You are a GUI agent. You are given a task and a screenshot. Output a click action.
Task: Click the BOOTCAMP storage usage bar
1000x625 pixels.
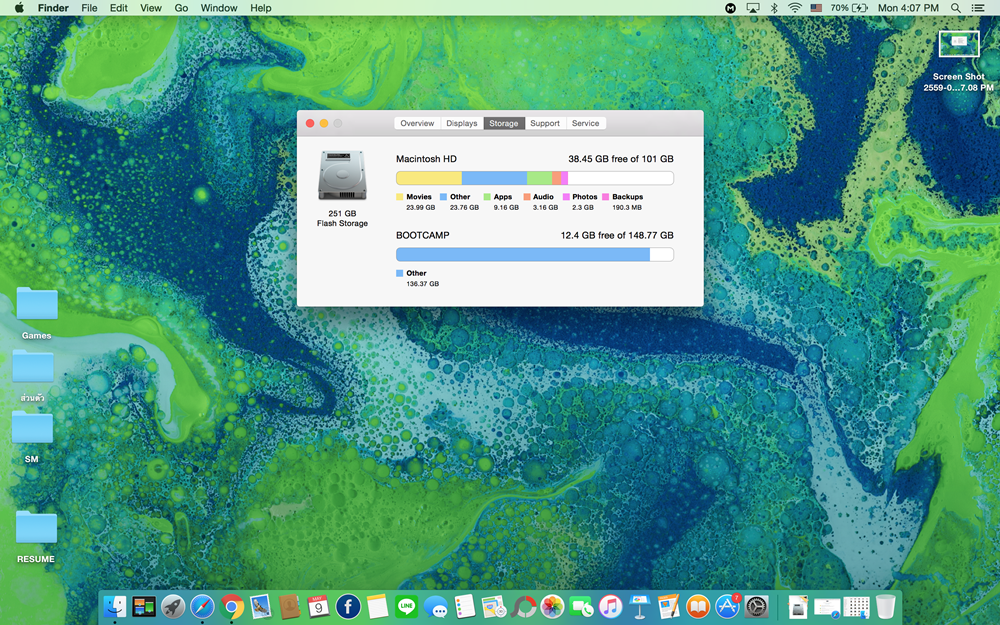(534, 254)
